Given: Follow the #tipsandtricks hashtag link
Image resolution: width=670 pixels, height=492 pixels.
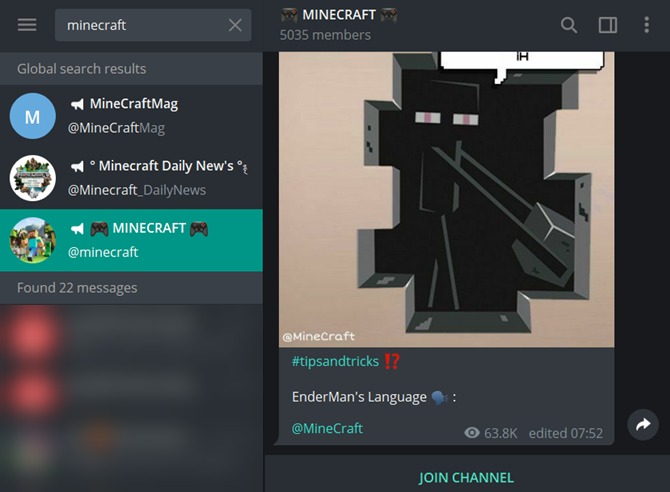Looking at the screenshot, I should (x=335, y=362).
